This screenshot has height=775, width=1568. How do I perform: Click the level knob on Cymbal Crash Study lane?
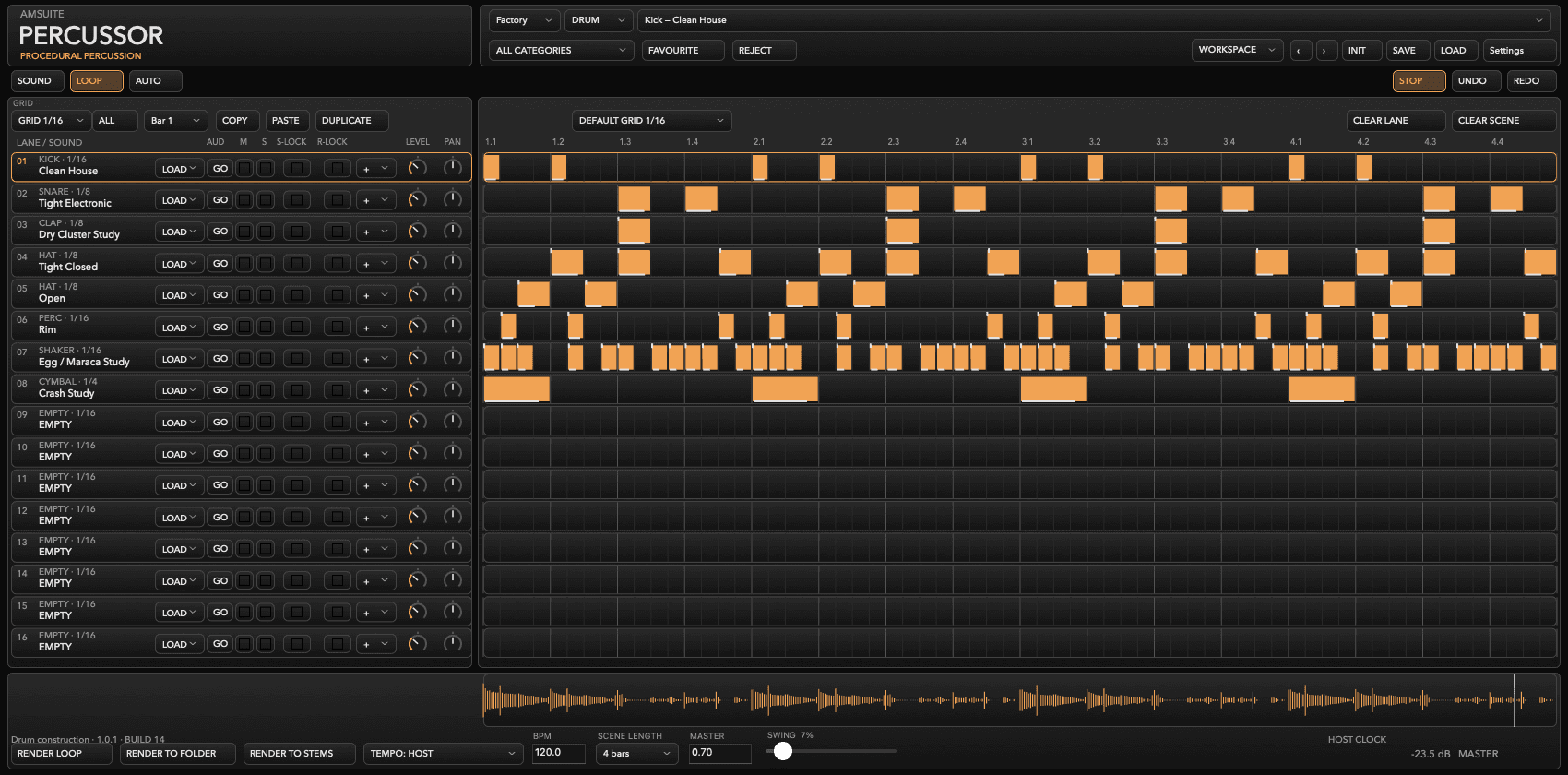pos(417,389)
